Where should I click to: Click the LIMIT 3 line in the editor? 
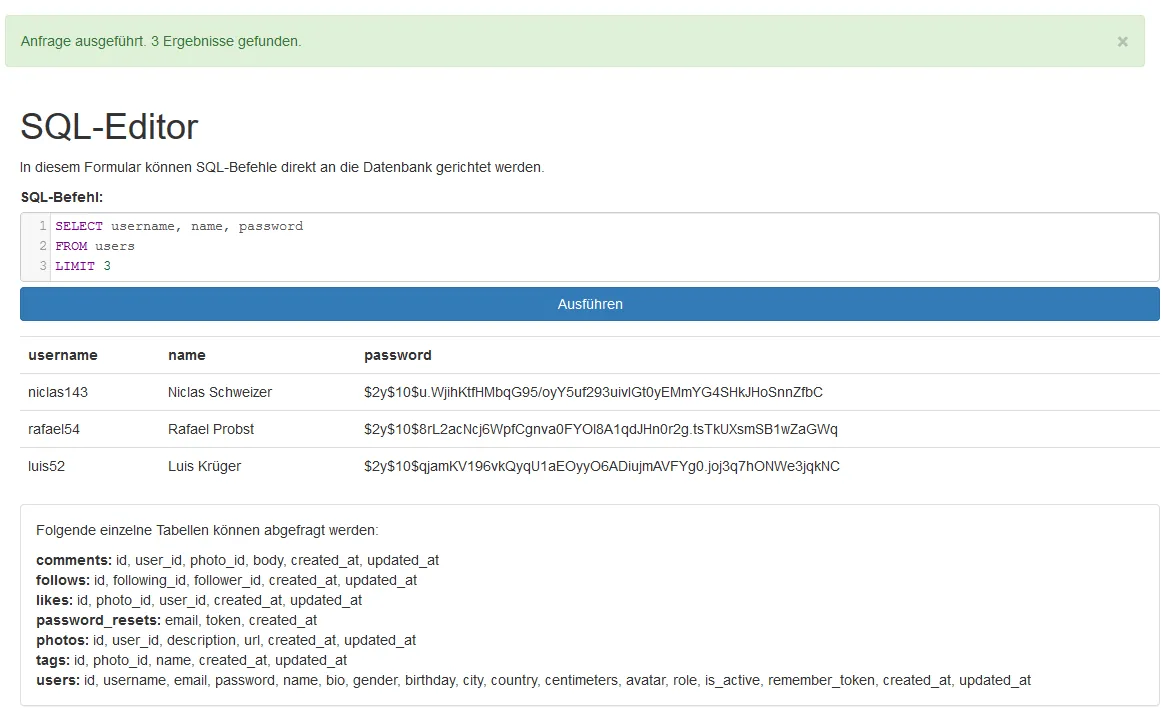point(82,266)
